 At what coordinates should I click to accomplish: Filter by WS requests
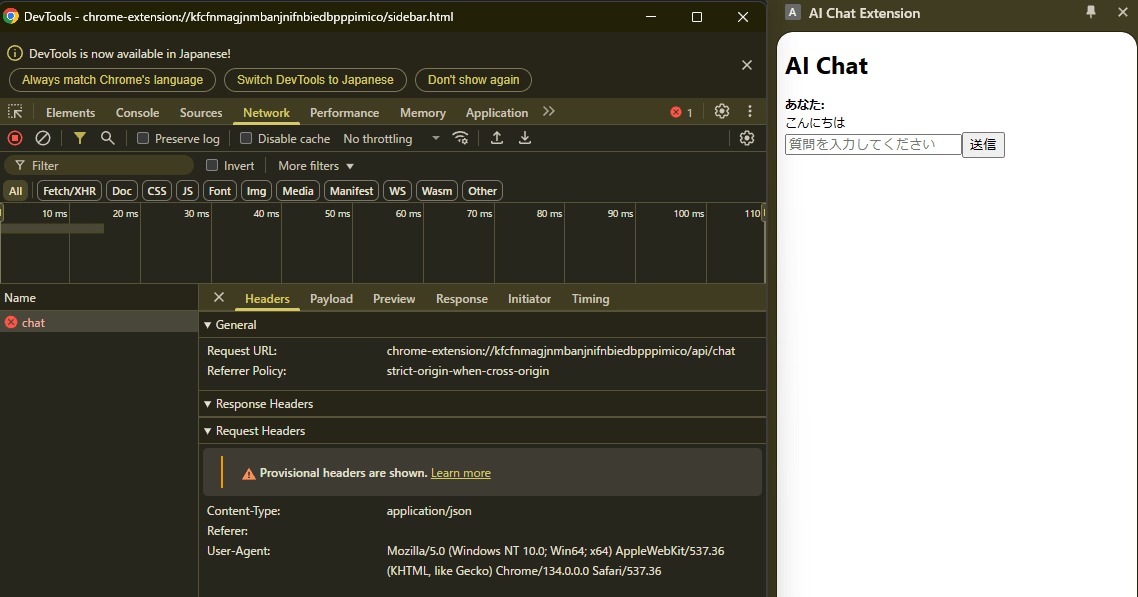pos(397,191)
